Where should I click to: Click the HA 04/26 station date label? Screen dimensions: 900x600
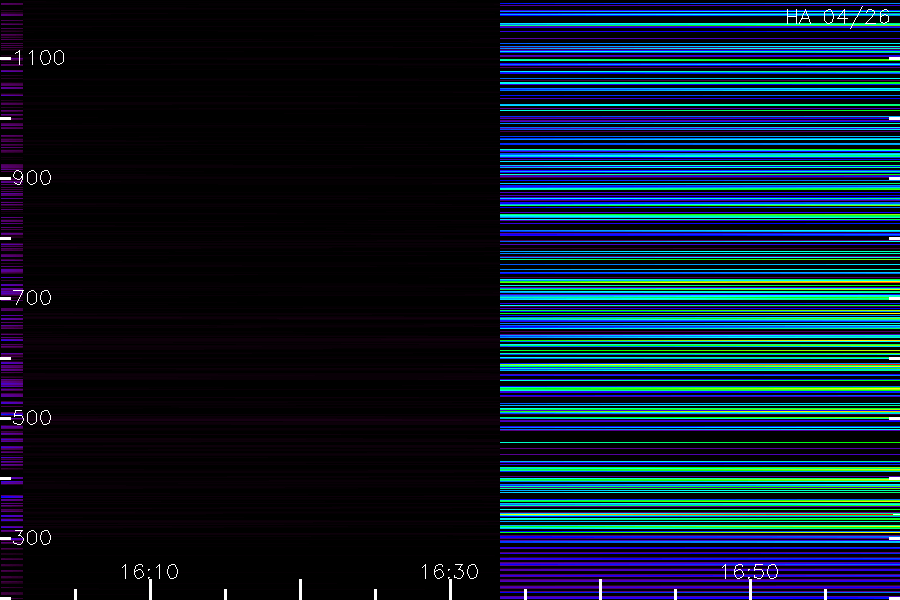click(838, 17)
